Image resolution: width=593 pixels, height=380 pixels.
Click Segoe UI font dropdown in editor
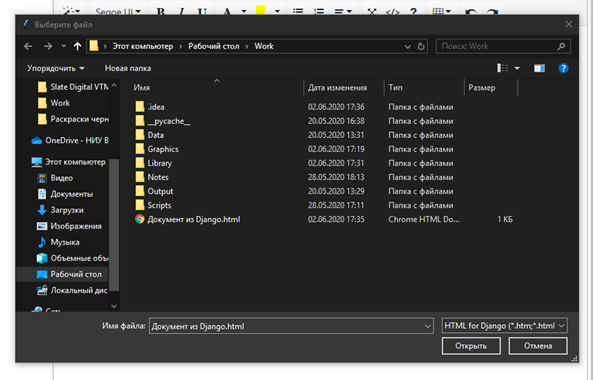point(118,11)
